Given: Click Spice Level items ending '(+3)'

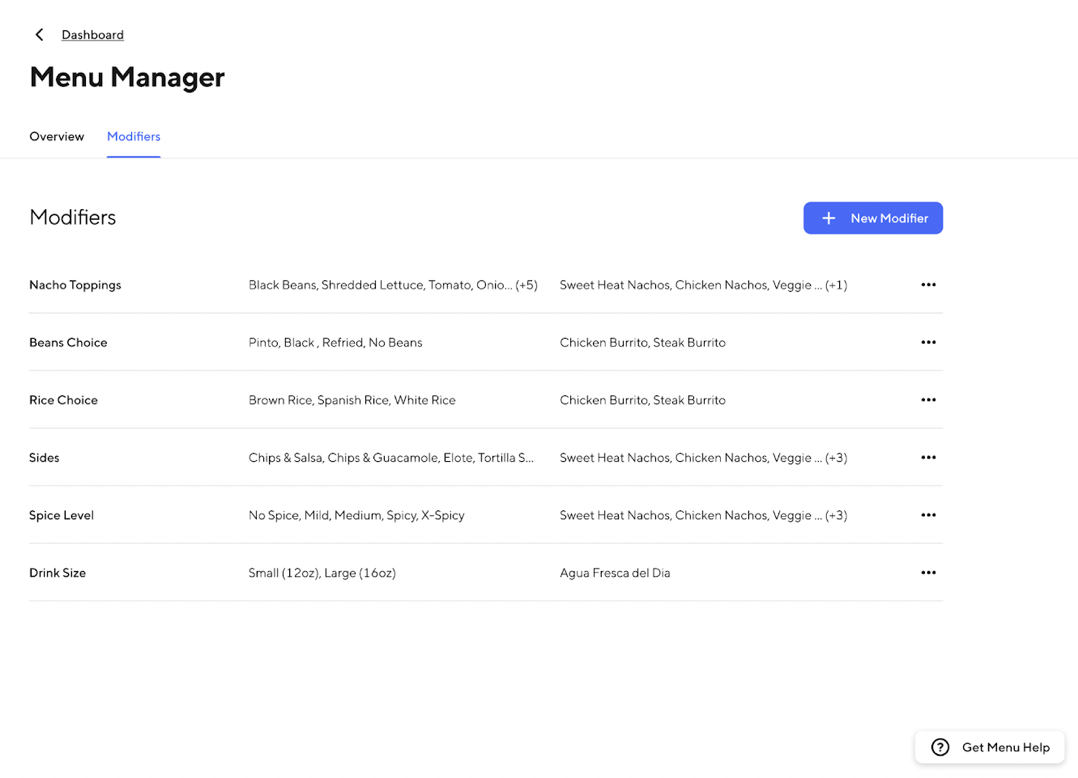Looking at the screenshot, I should pos(703,515).
